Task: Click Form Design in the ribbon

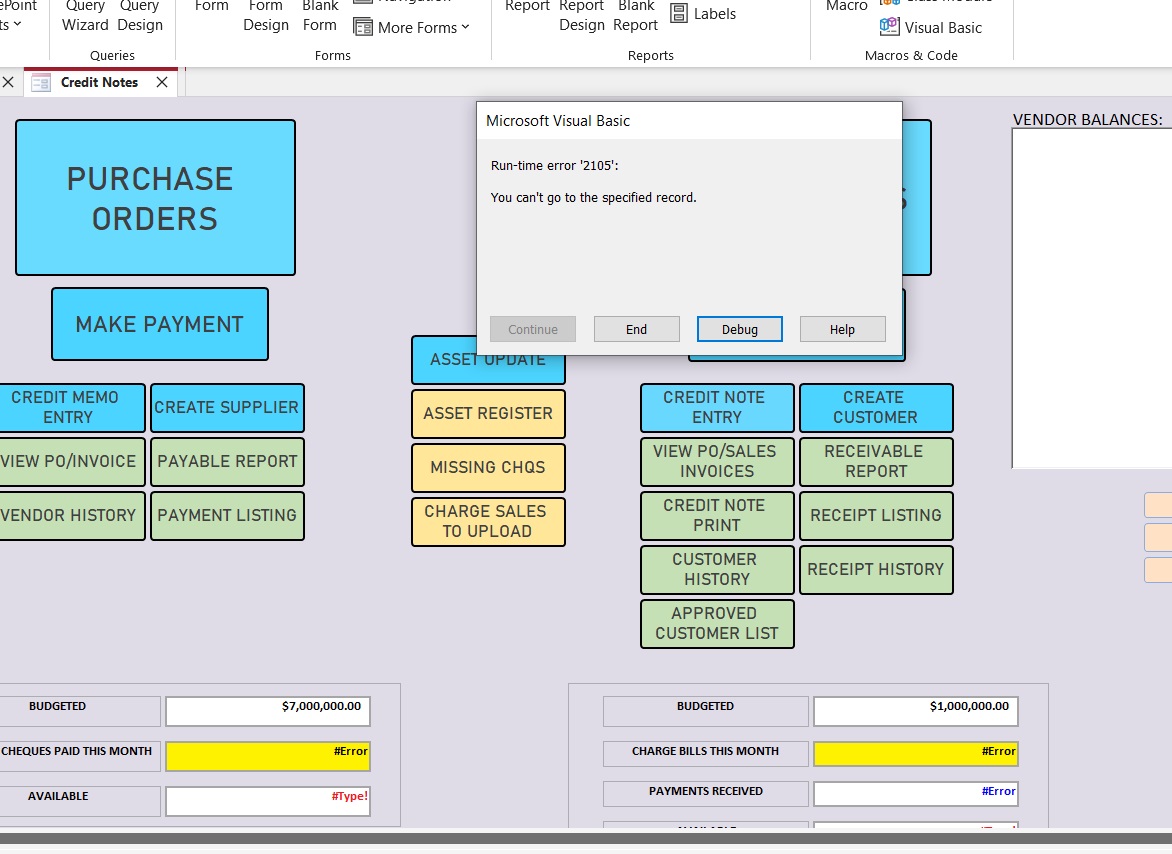Action: 266,16
